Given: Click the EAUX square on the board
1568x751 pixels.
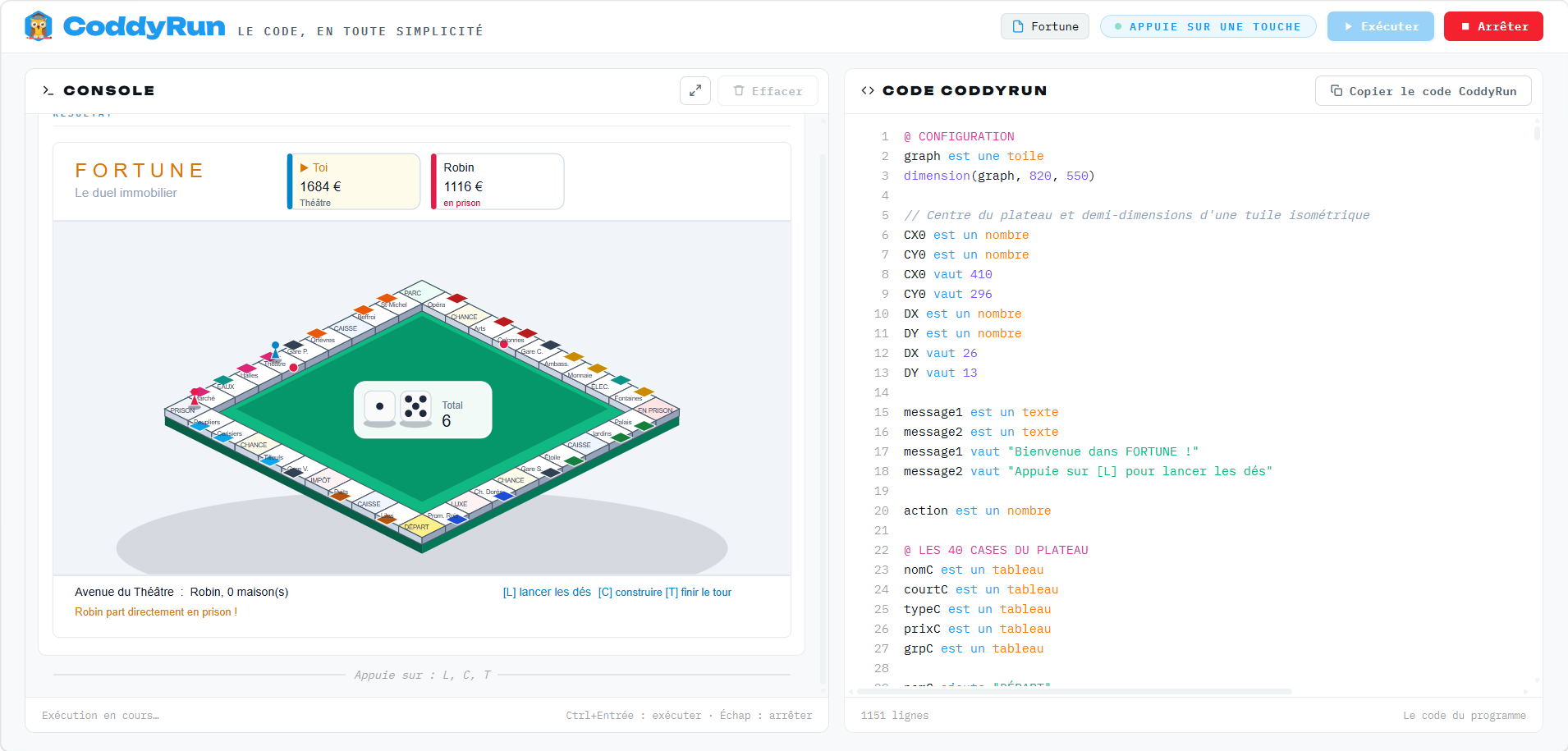Looking at the screenshot, I should pos(234,386).
